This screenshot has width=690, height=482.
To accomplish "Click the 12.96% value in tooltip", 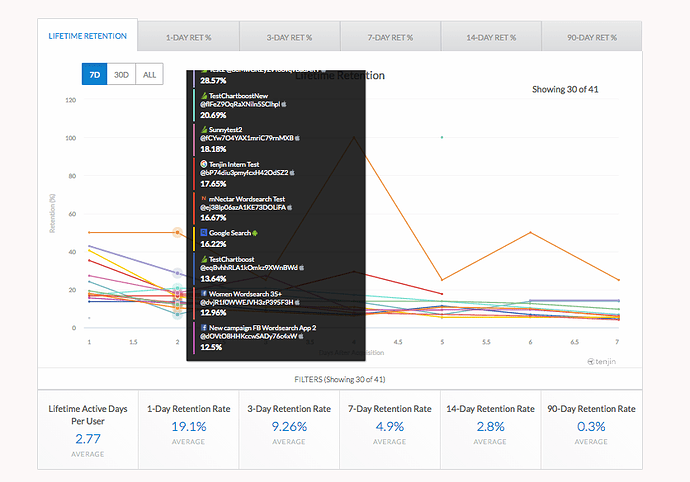I will pyautogui.click(x=213, y=313).
